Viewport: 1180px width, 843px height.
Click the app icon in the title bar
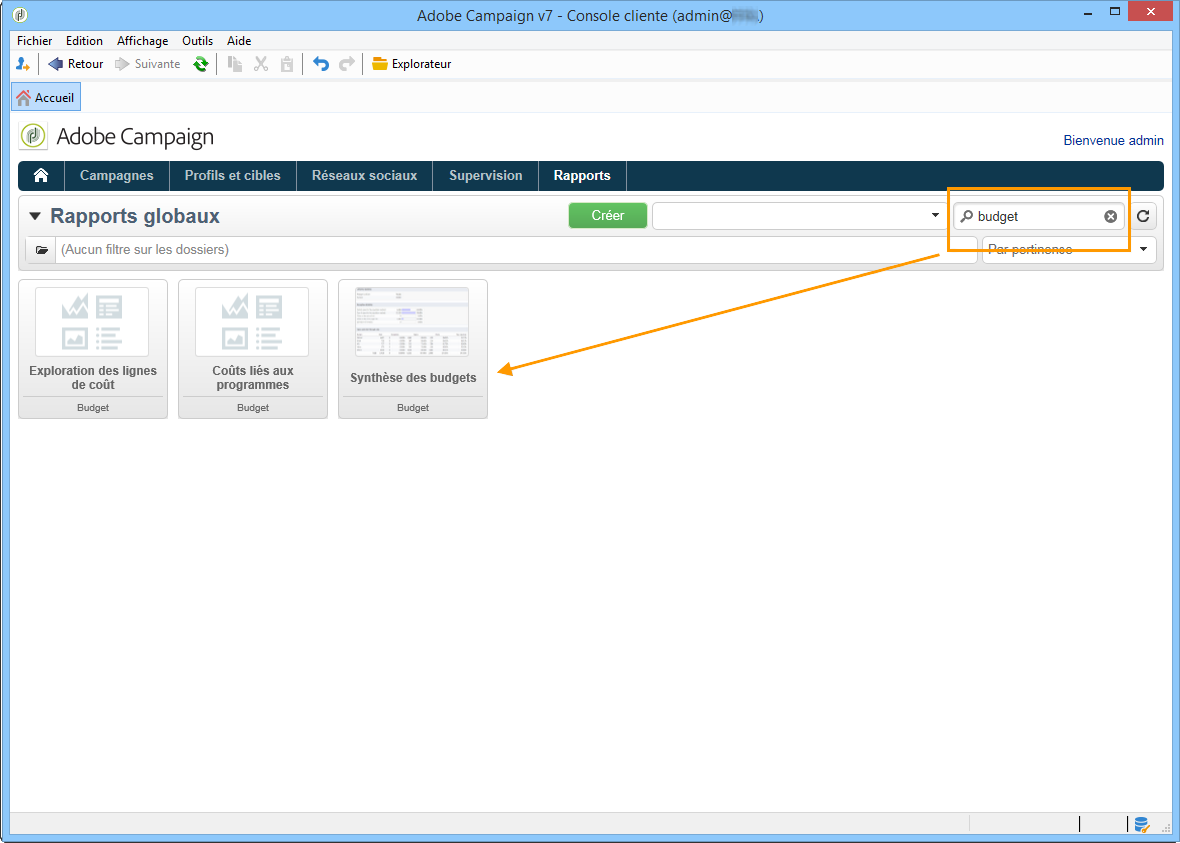[20, 15]
